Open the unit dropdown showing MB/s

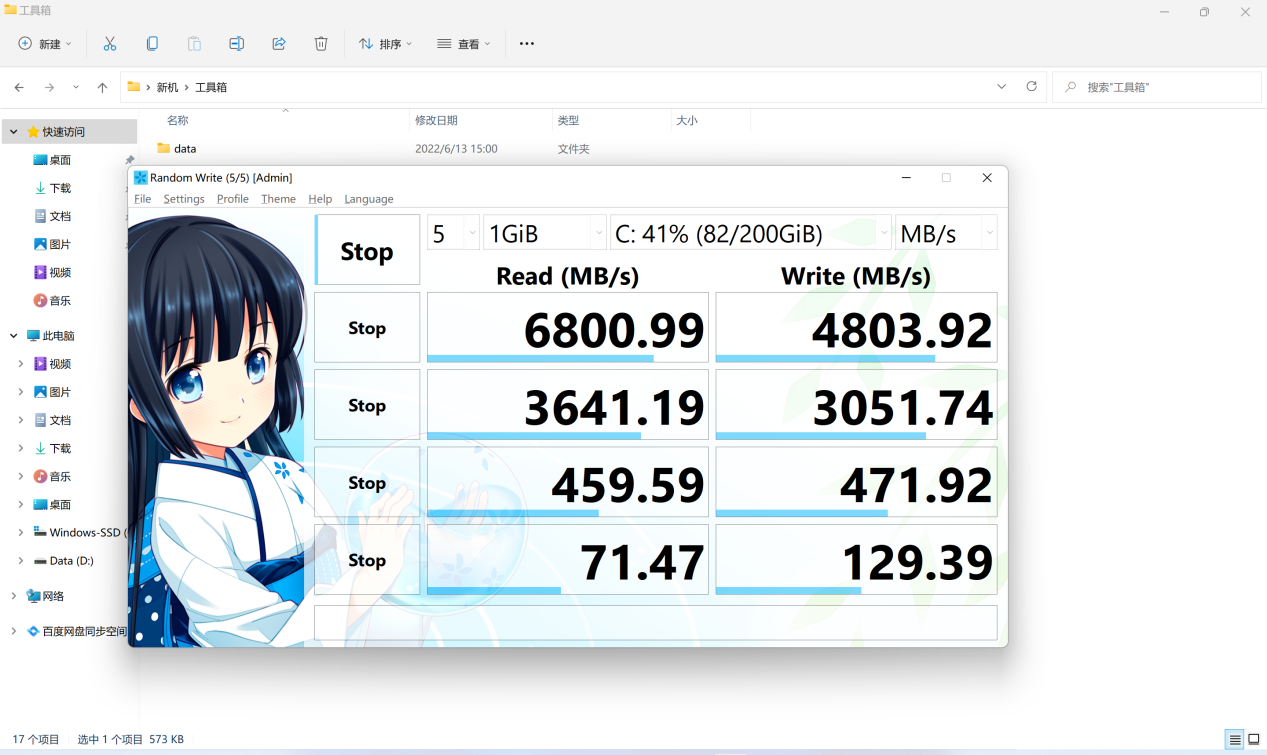[946, 233]
